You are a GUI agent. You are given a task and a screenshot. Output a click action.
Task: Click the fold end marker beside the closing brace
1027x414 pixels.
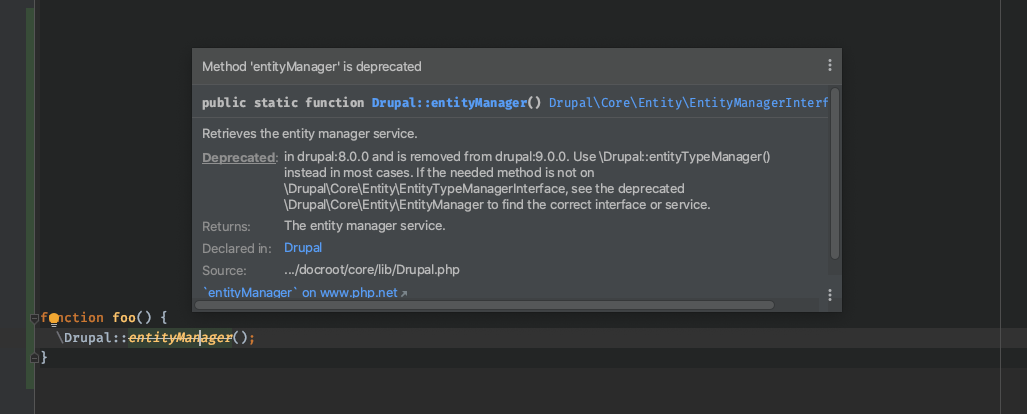35,358
